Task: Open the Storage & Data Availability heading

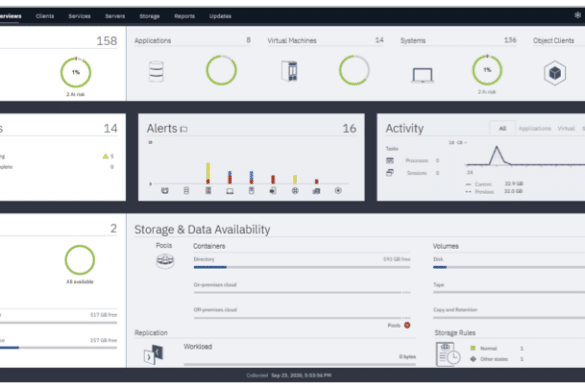Action: [x=202, y=230]
